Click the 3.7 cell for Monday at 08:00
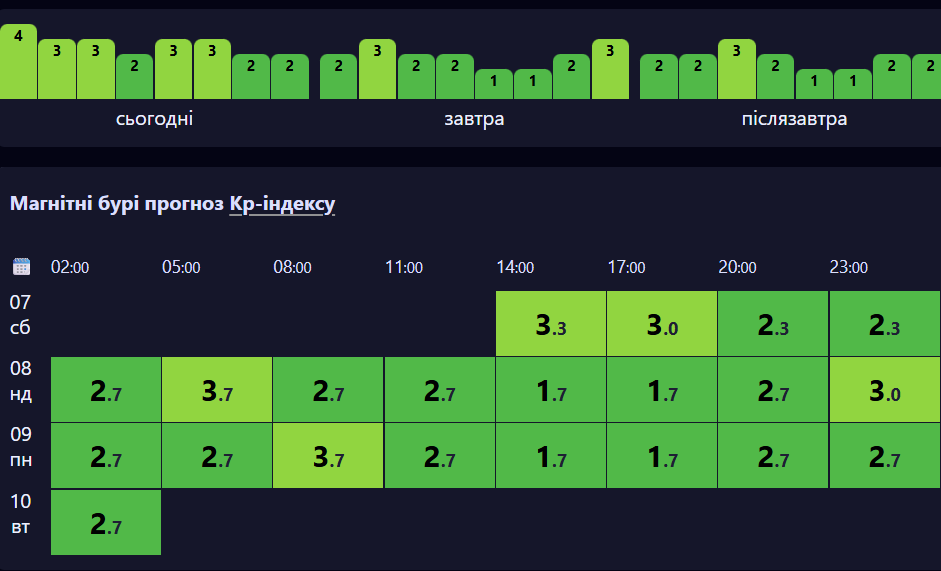The width and height of the screenshot is (941, 571). [328, 456]
